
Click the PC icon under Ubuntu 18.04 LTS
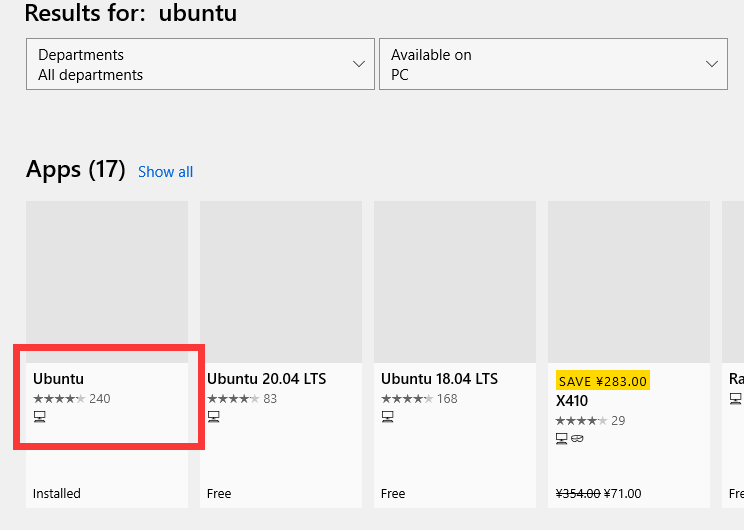click(x=388, y=417)
